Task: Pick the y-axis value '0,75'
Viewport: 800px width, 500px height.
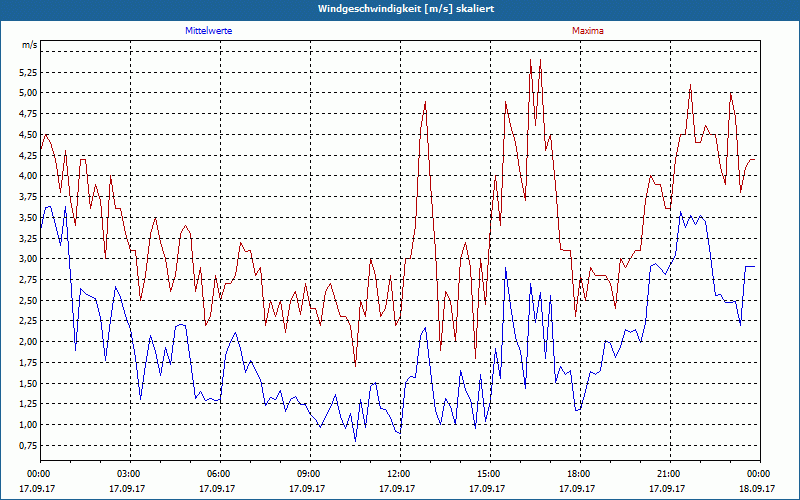Action: pyautogui.click(x=29, y=445)
